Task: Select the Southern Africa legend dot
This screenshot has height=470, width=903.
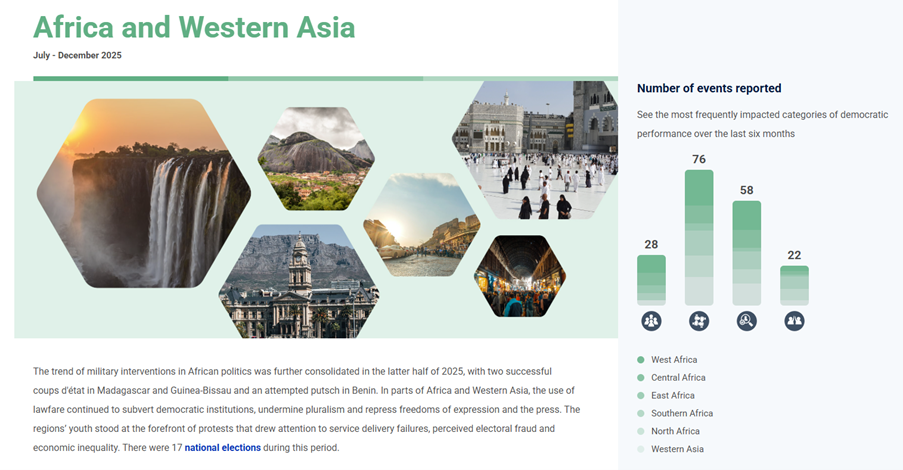Action: [x=641, y=414]
